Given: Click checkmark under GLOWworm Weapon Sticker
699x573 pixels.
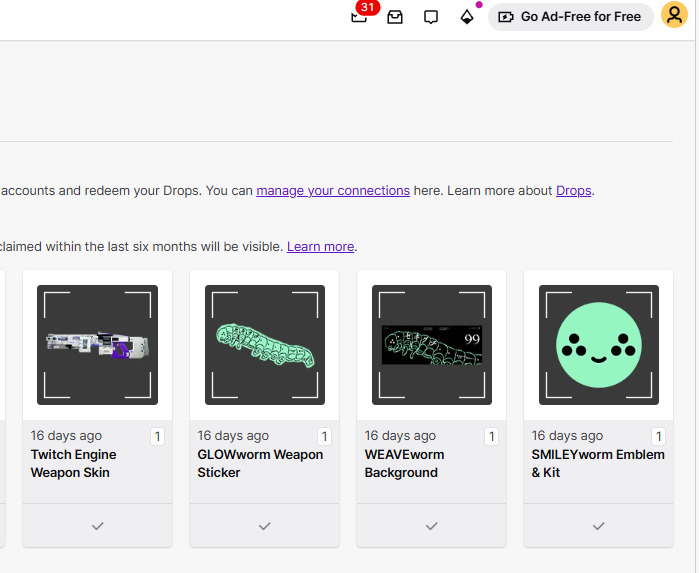Looking at the screenshot, I should pyautogui.click(x=265, y=526).
